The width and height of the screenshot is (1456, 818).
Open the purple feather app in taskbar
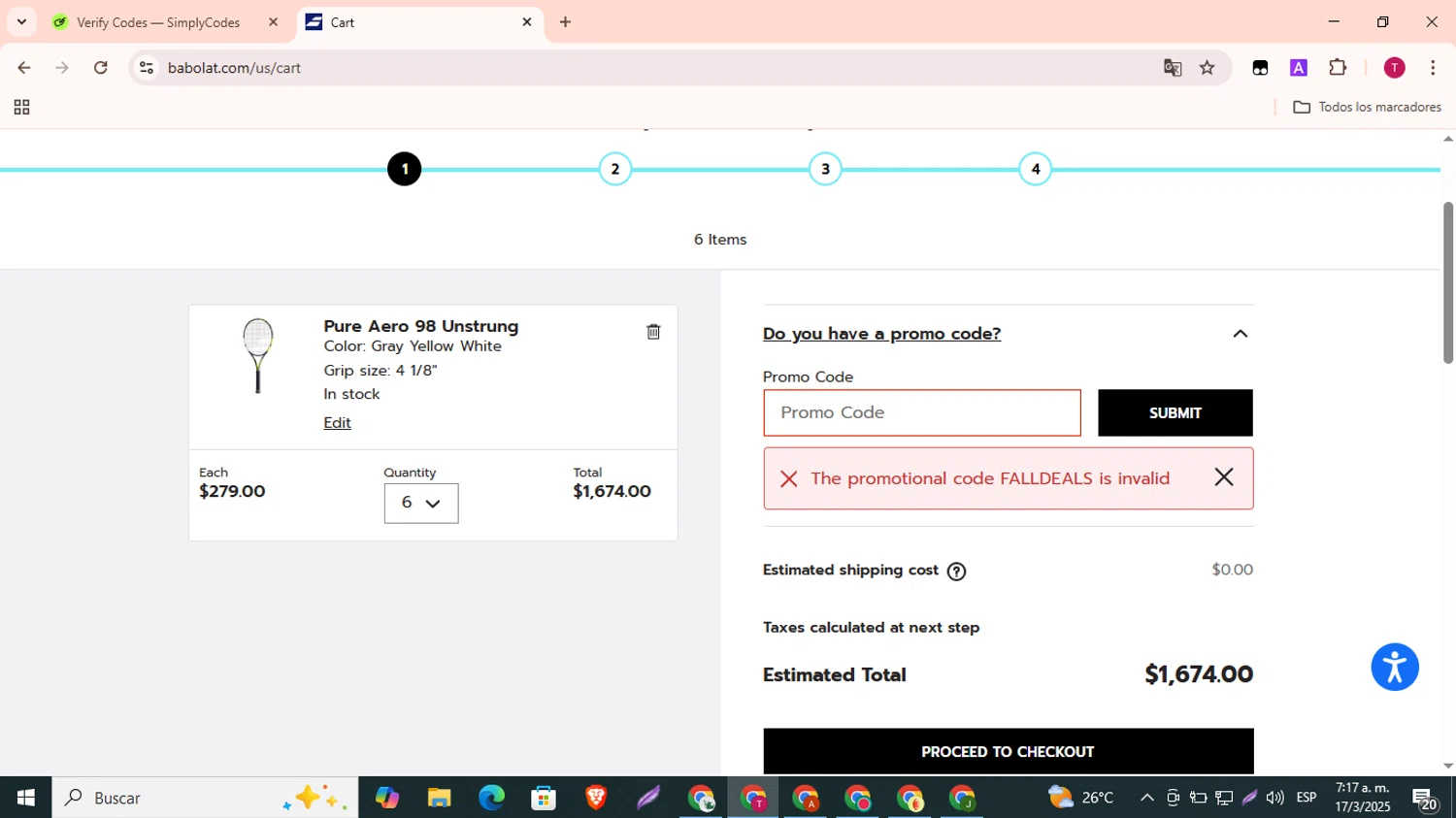coord(648,798)
